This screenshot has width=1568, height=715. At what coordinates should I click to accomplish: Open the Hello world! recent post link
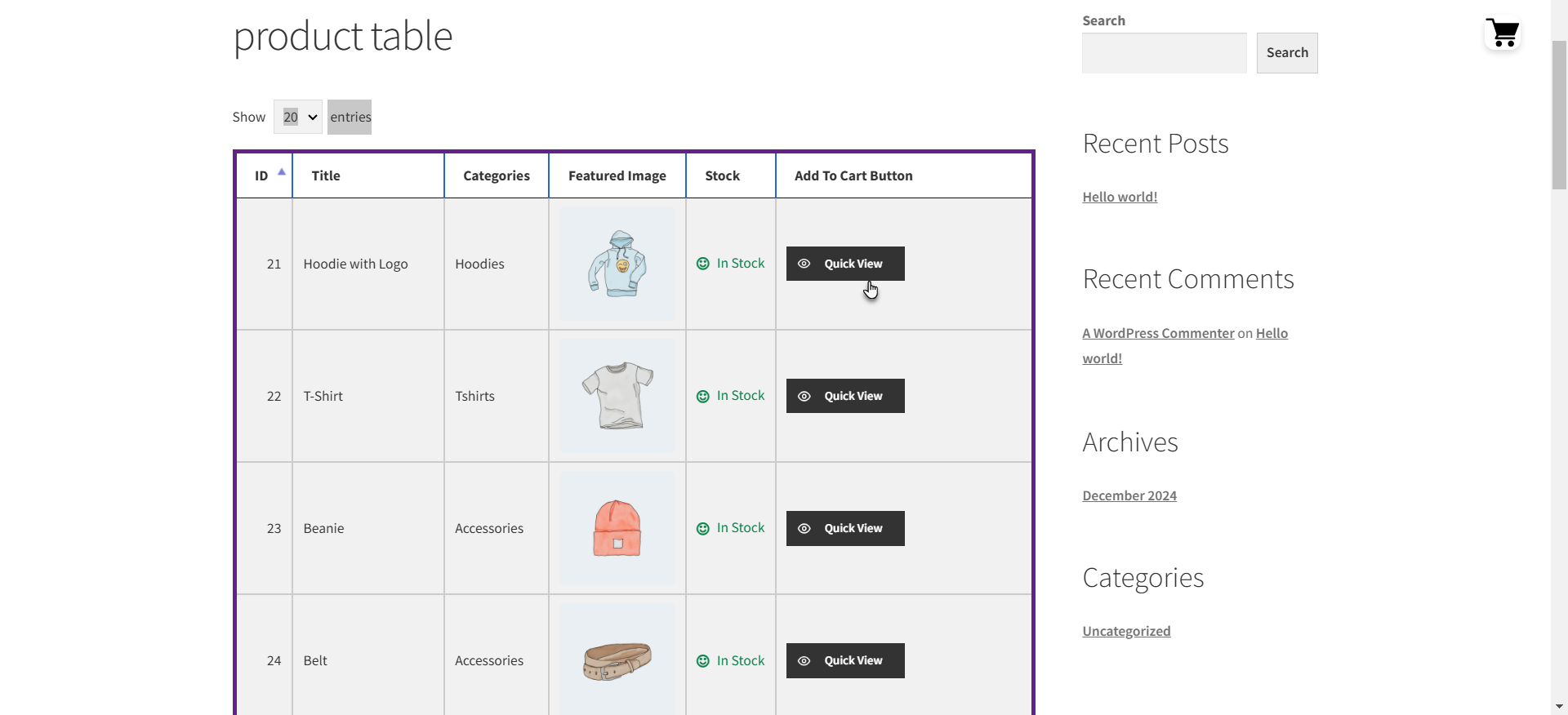1120,197
